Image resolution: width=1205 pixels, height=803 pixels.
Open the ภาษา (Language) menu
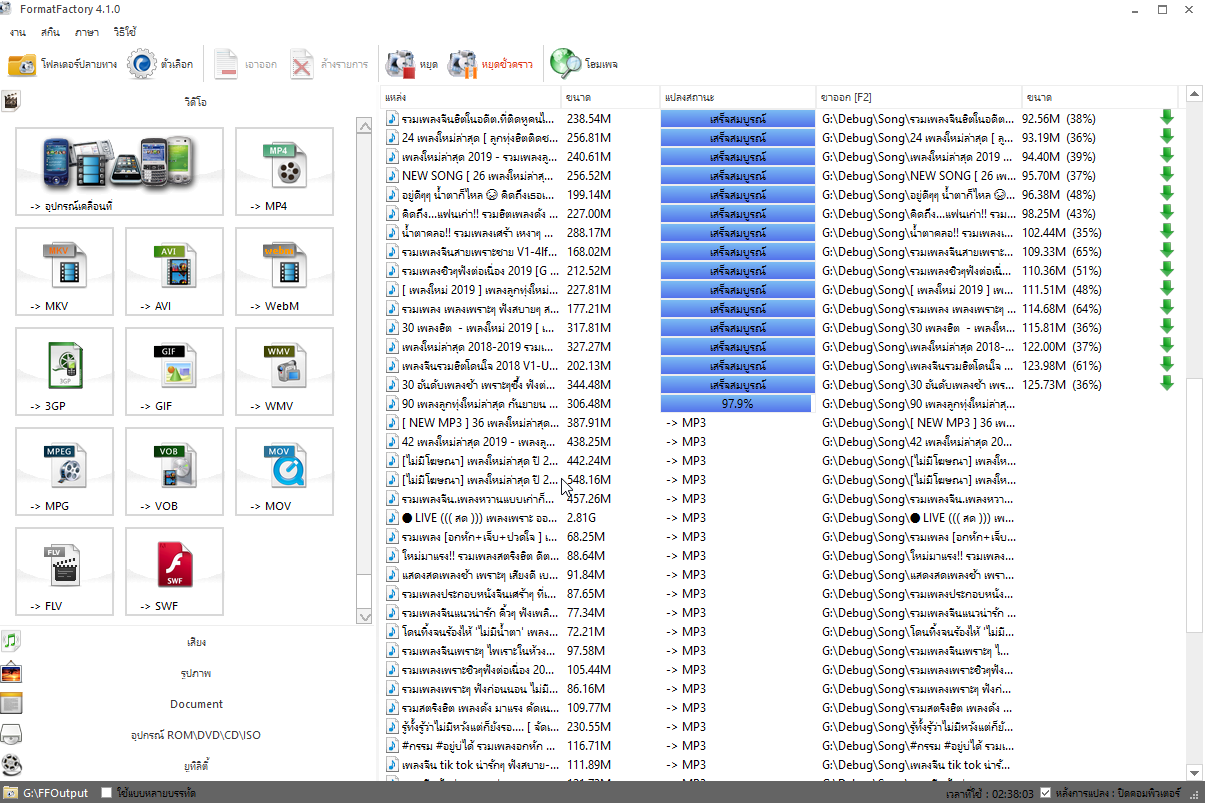(87, 32)
